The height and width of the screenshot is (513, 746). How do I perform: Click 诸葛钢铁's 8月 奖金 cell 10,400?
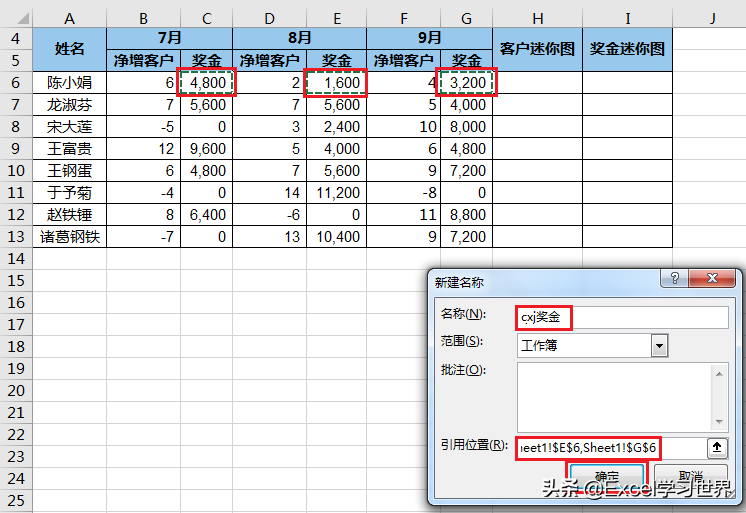point(336,237)
